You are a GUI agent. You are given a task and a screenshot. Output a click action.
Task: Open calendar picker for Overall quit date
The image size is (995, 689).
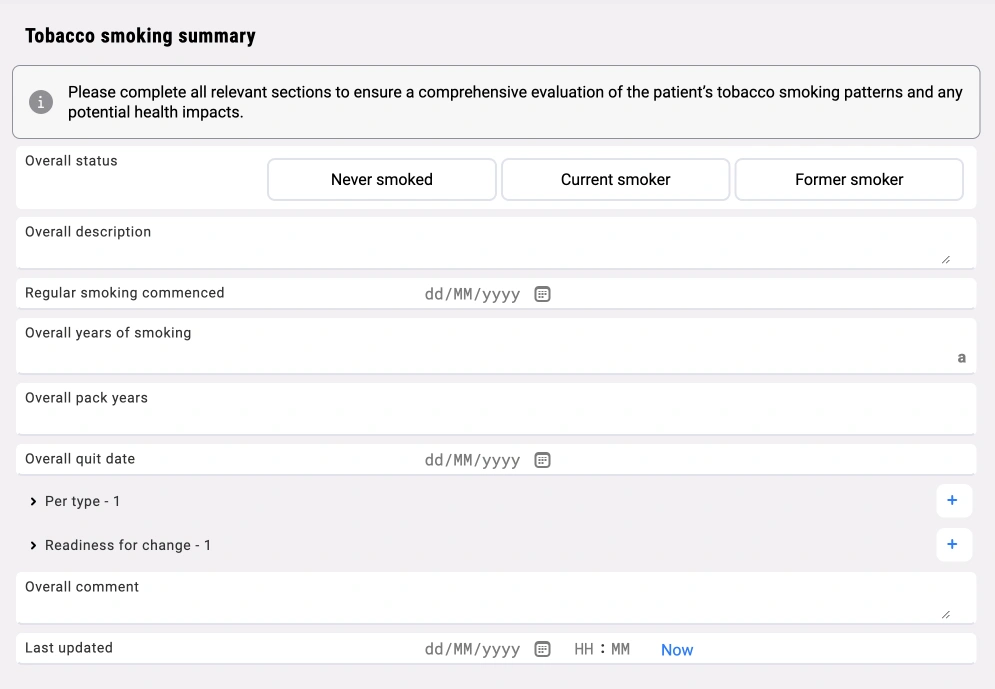[542, 460]
